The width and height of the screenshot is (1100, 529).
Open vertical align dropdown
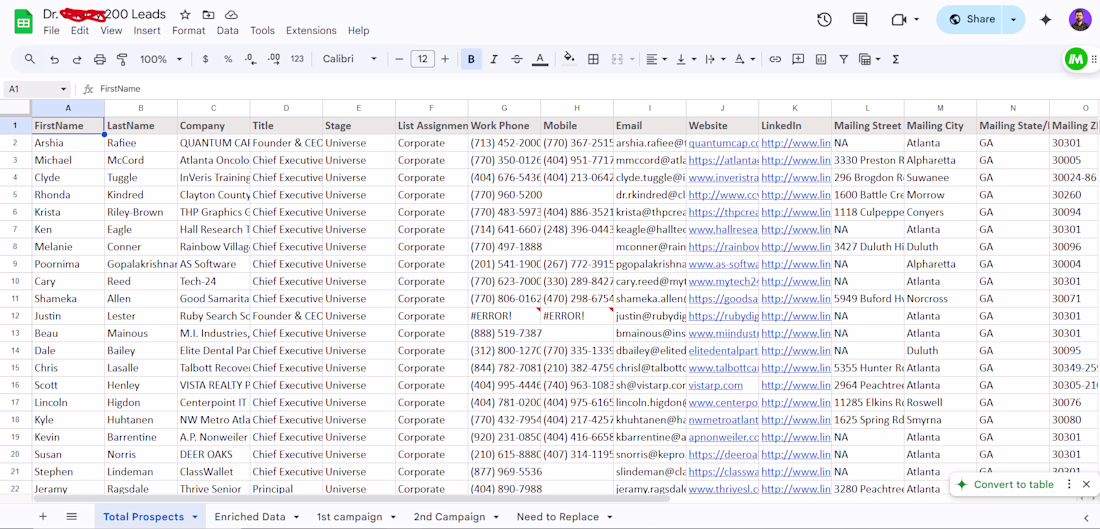(x=685, y=60)
